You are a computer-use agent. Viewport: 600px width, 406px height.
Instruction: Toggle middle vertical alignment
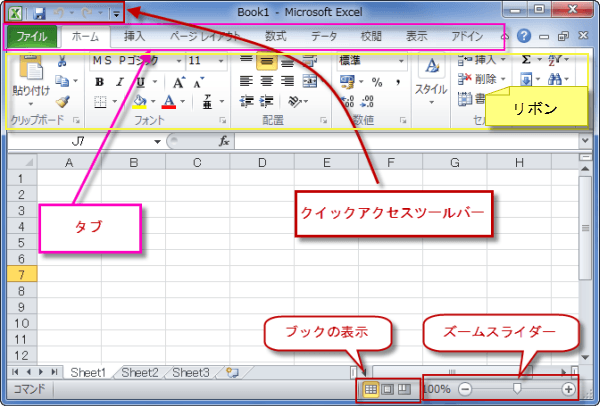267,60
